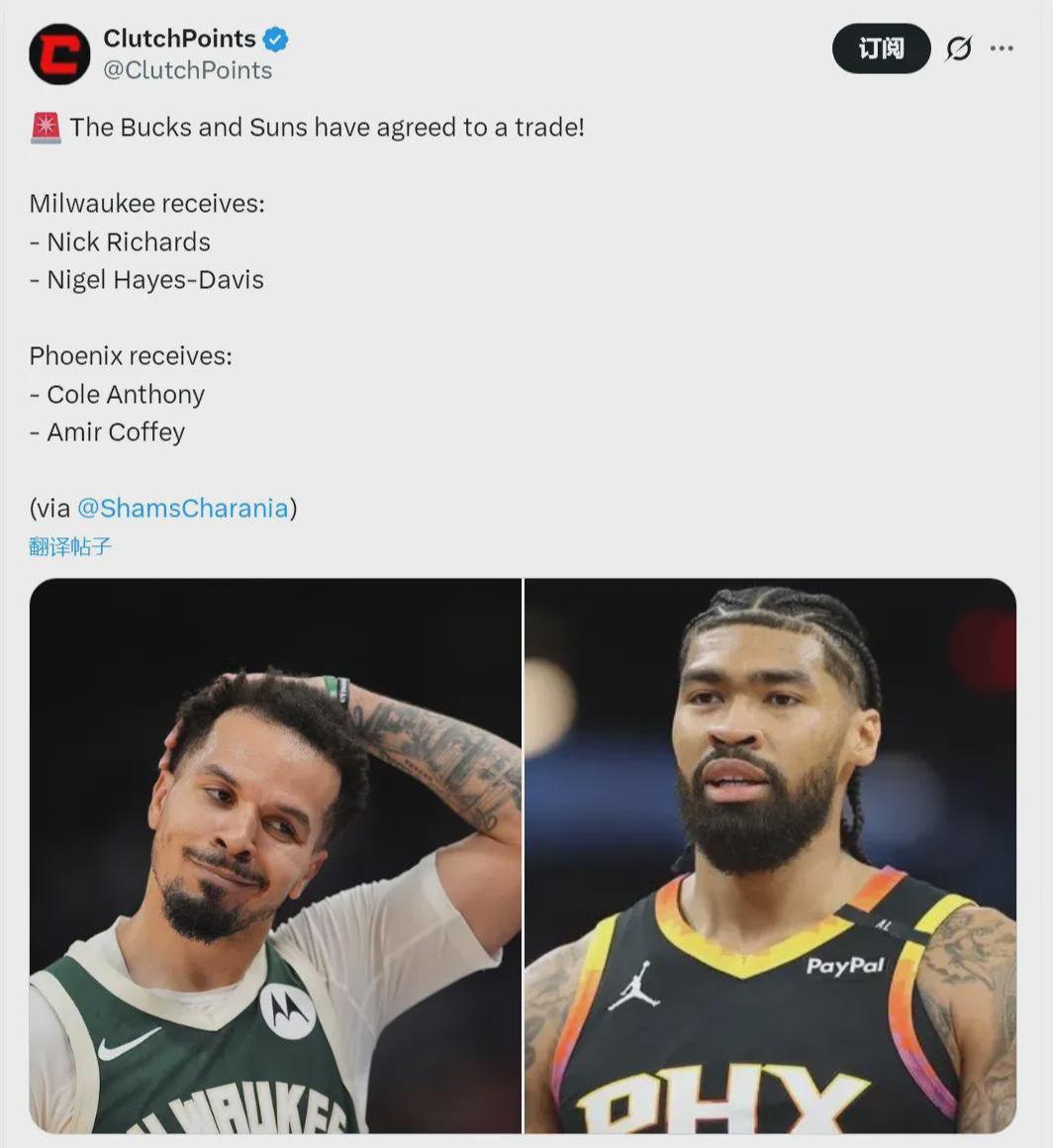Open the ClutchPoints display name
1053x1148 pixels.
click(x=179, y=38)
